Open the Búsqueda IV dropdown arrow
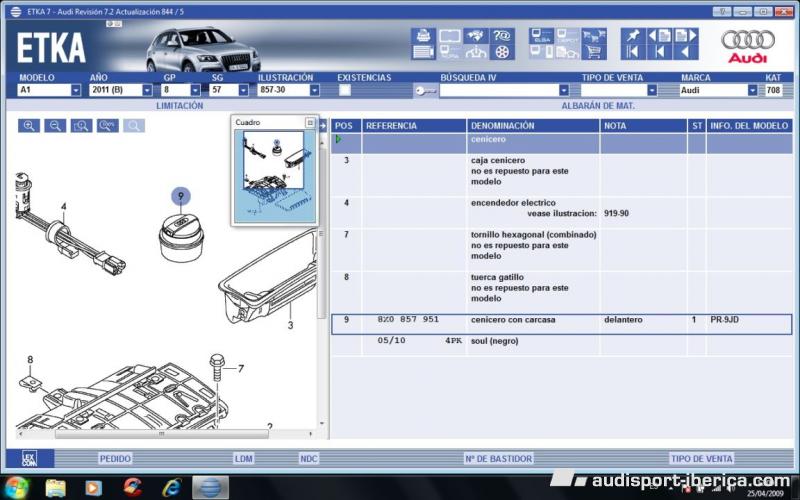 [x=564, y=90]
